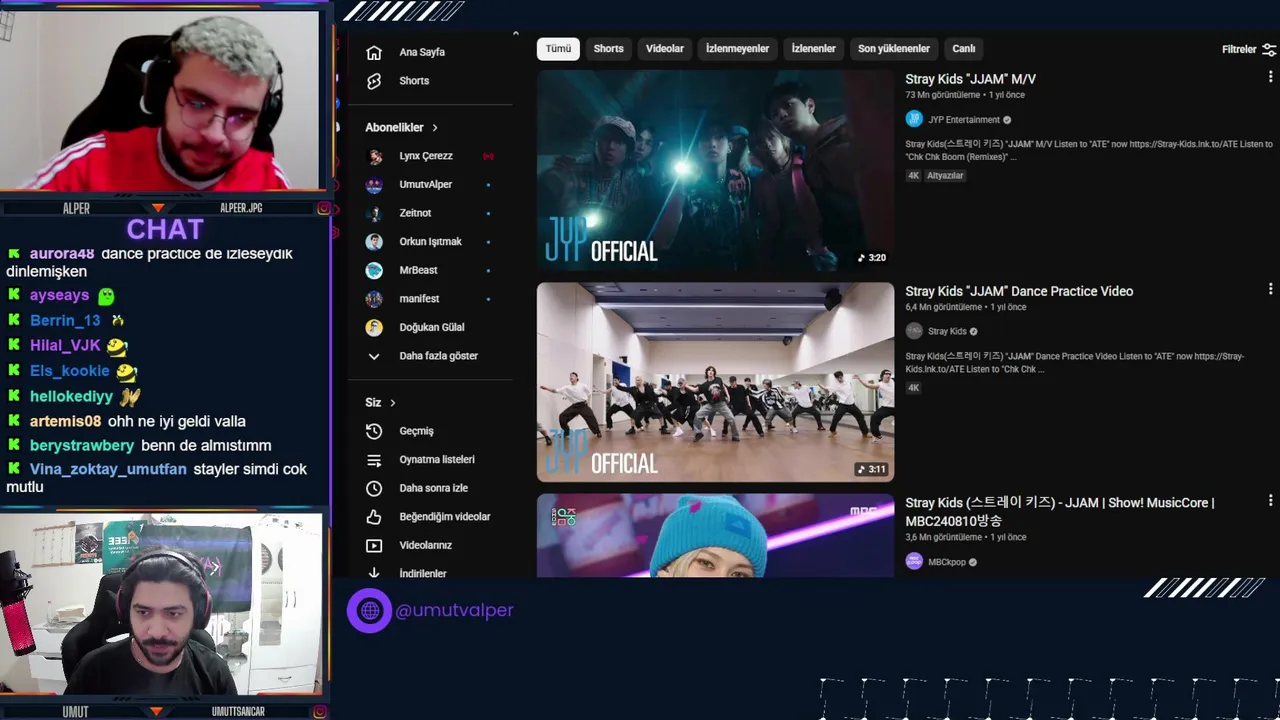The width and height of the screenshot is (1280, 720).
Task: Click chat username aurora48
Action: [62, 254]
